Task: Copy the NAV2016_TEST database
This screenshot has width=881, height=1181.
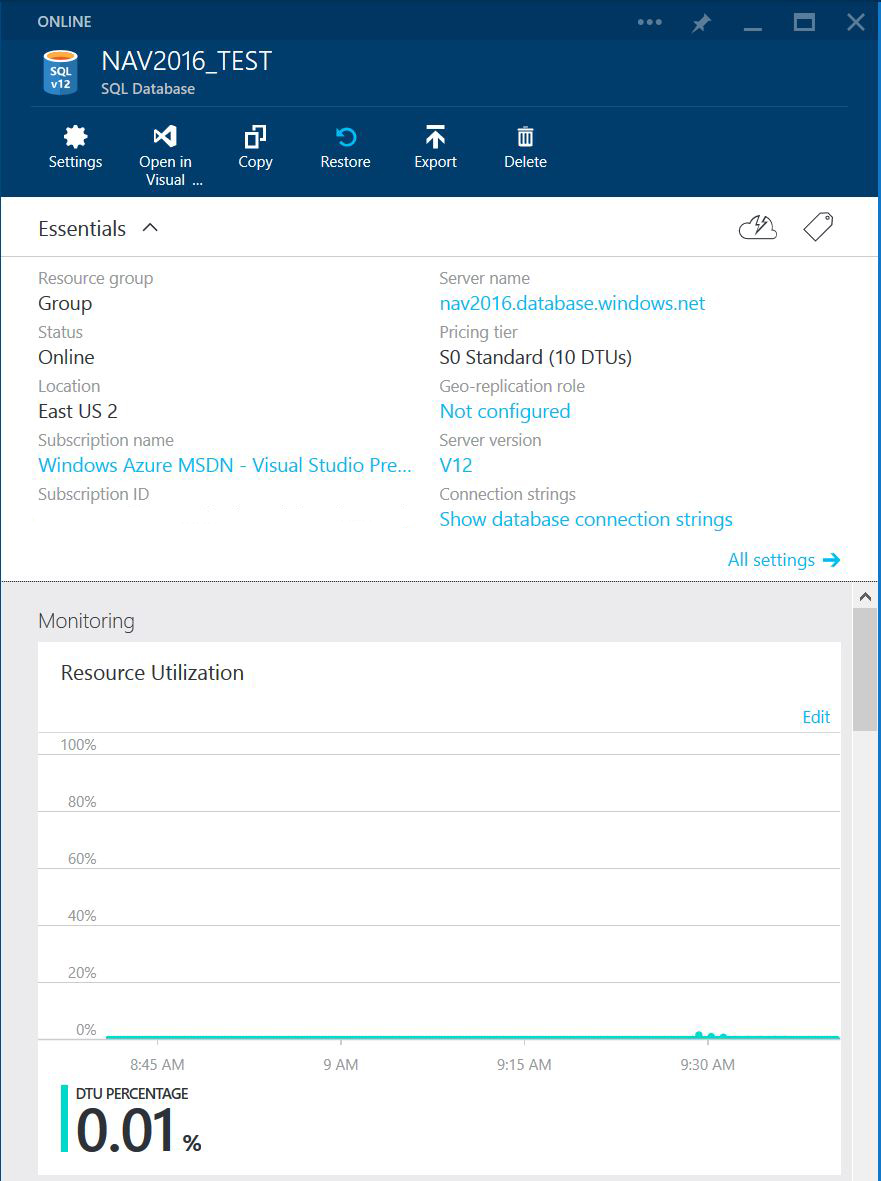Action: click(x=255, y=148)
